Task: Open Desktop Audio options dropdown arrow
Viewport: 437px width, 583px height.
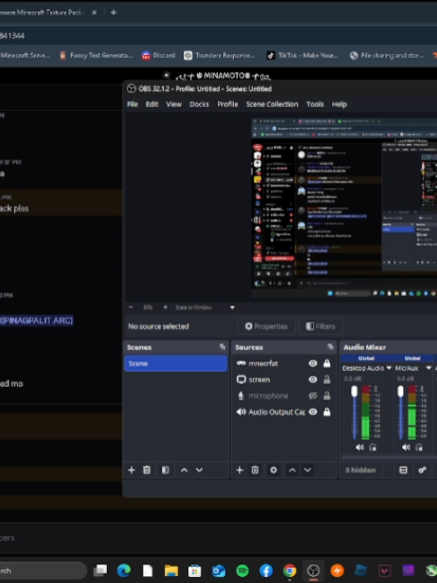Action: [x=389, y=368]
